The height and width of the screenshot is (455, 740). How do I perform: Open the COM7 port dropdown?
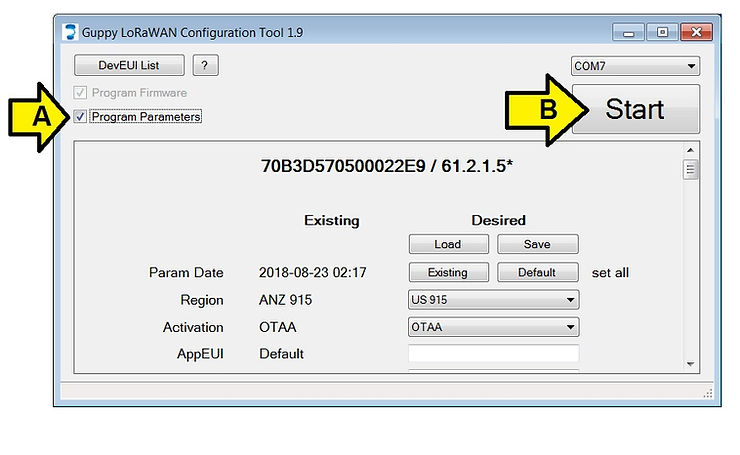635,66
